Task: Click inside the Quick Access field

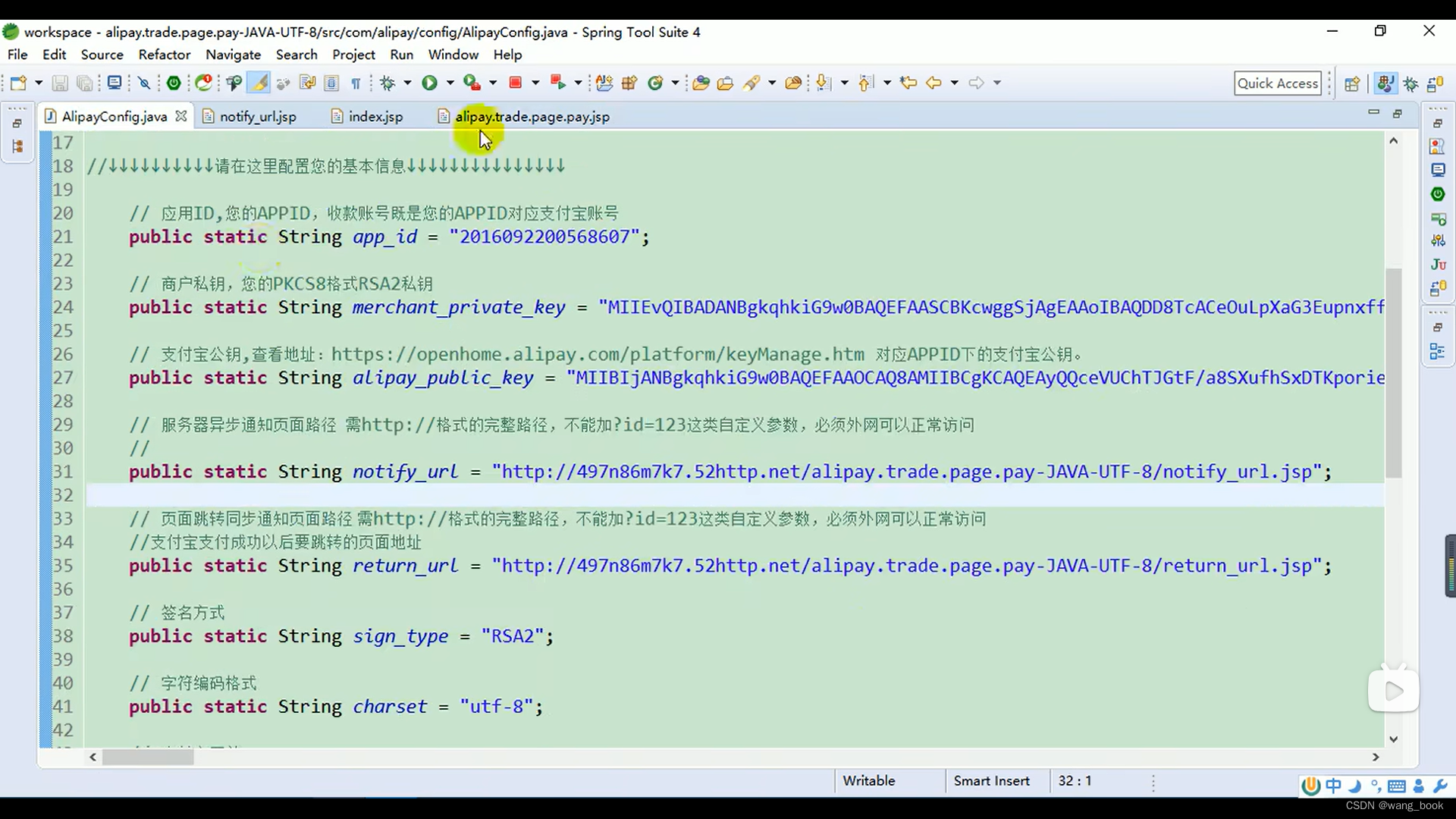Action: click(1278, 83)
